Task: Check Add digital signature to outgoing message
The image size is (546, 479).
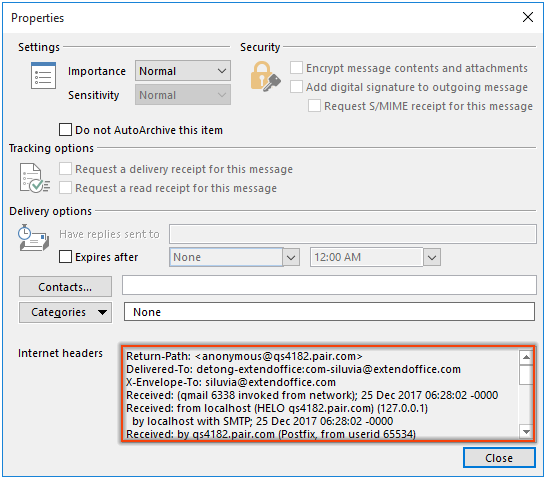Action: 296,87
